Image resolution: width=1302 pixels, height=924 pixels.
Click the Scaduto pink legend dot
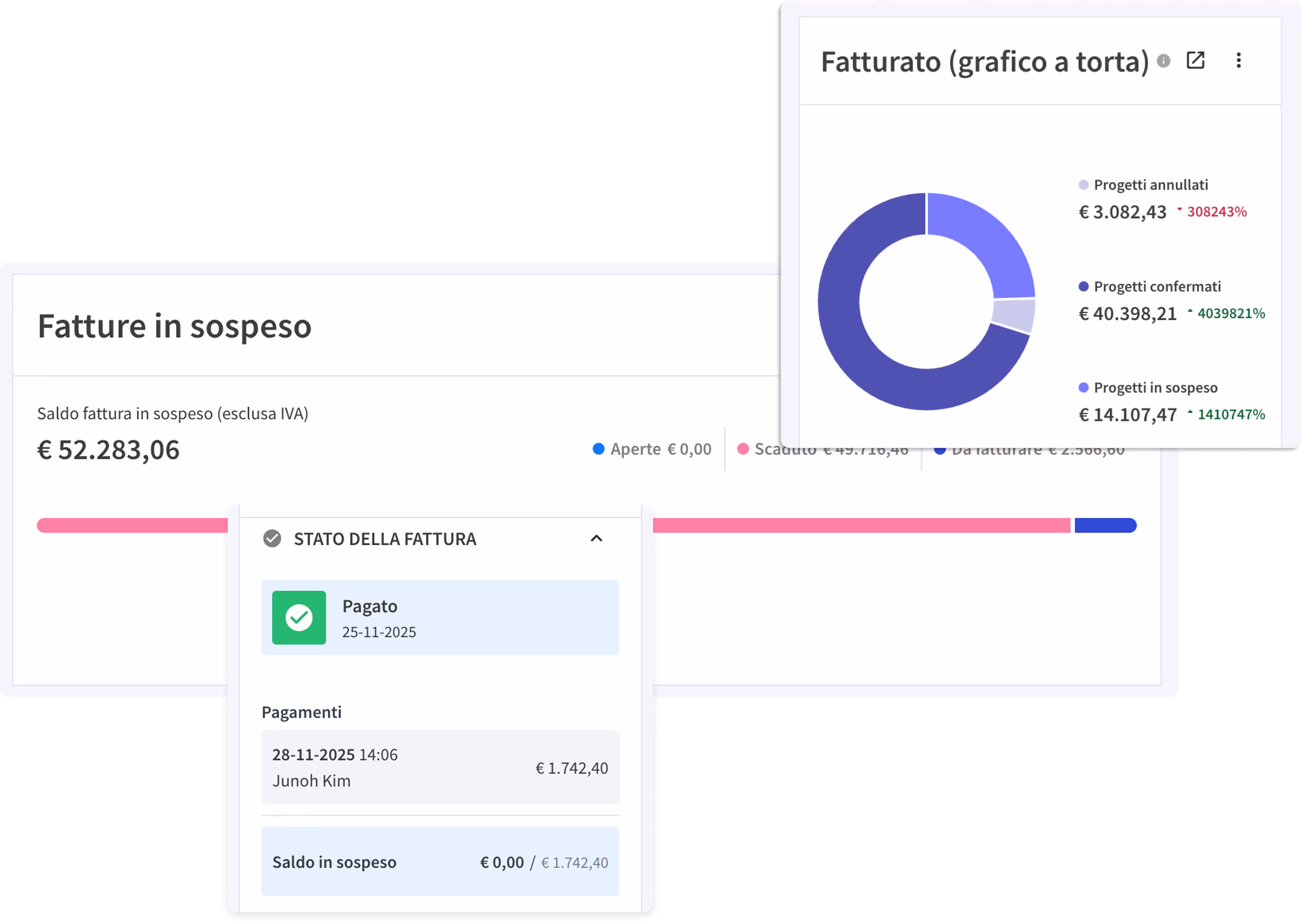(743, 449)
